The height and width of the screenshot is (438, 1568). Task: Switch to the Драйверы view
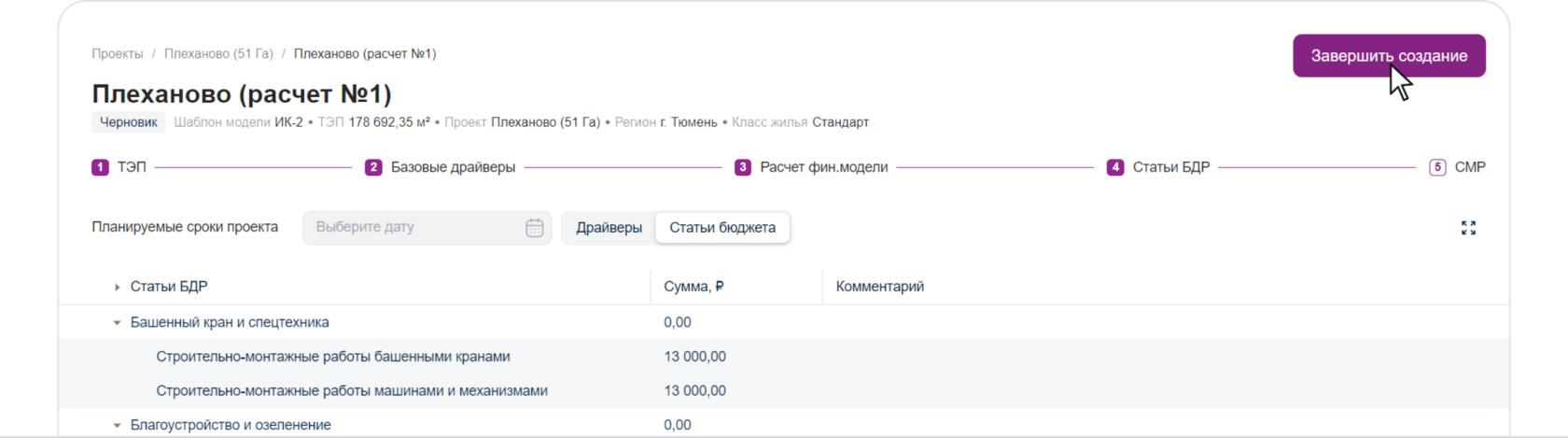pyautogui.click(x=609, y=228)
